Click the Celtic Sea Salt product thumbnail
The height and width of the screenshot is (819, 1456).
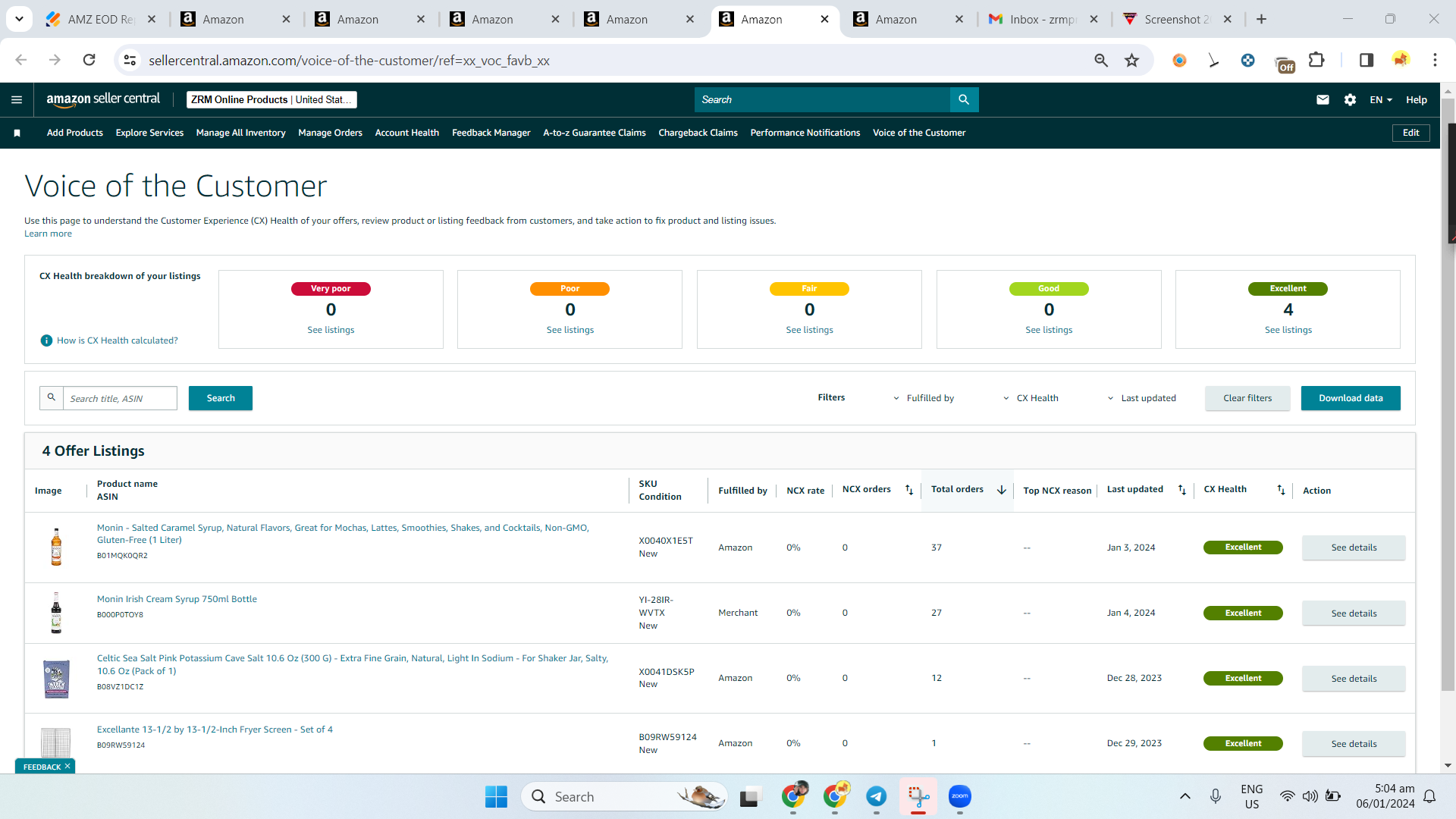56,679
